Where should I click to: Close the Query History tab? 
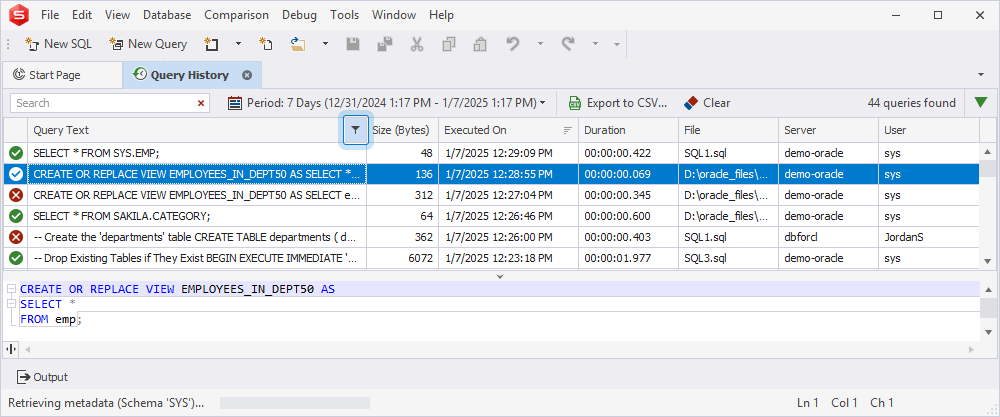(247, 75)
